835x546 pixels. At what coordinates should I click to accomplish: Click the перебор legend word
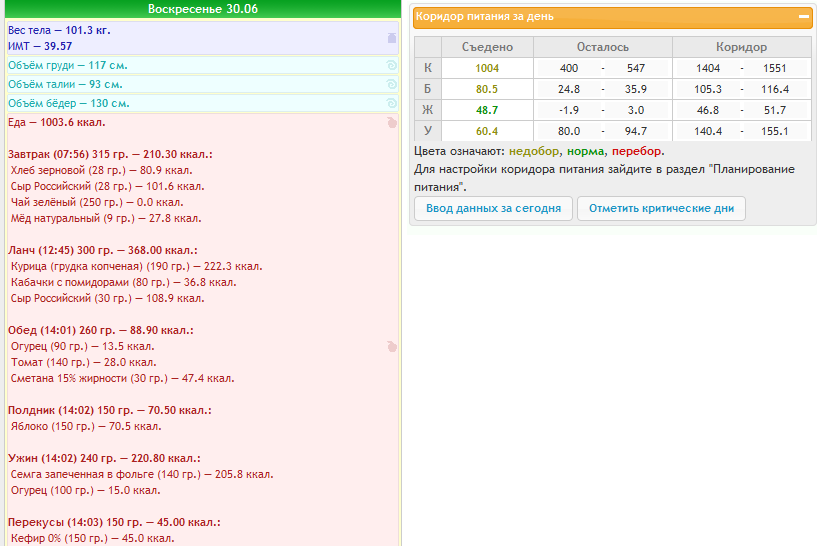(x=636, y=151)
